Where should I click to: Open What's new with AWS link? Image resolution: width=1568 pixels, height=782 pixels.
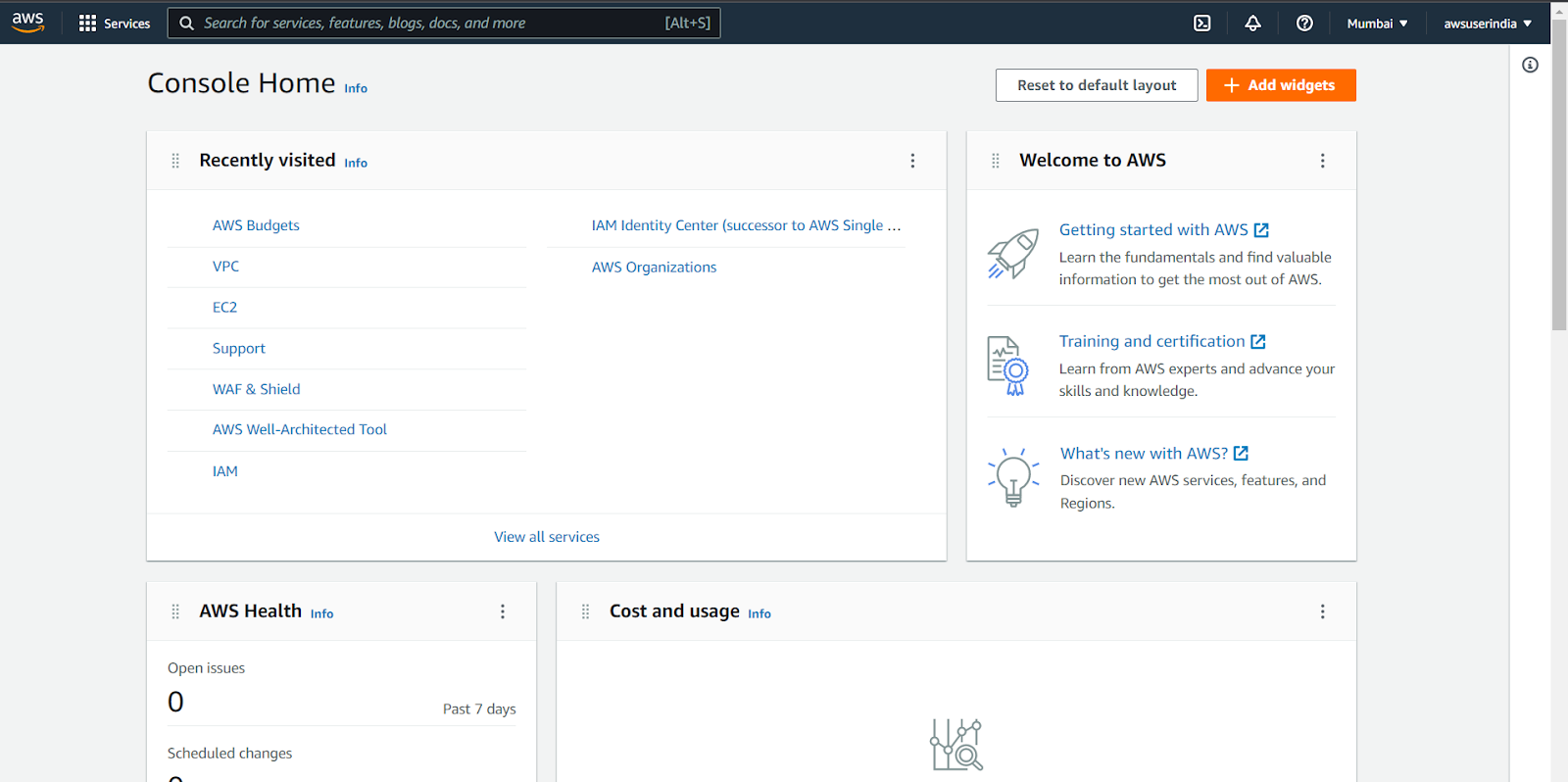(x=1154, y=454)
